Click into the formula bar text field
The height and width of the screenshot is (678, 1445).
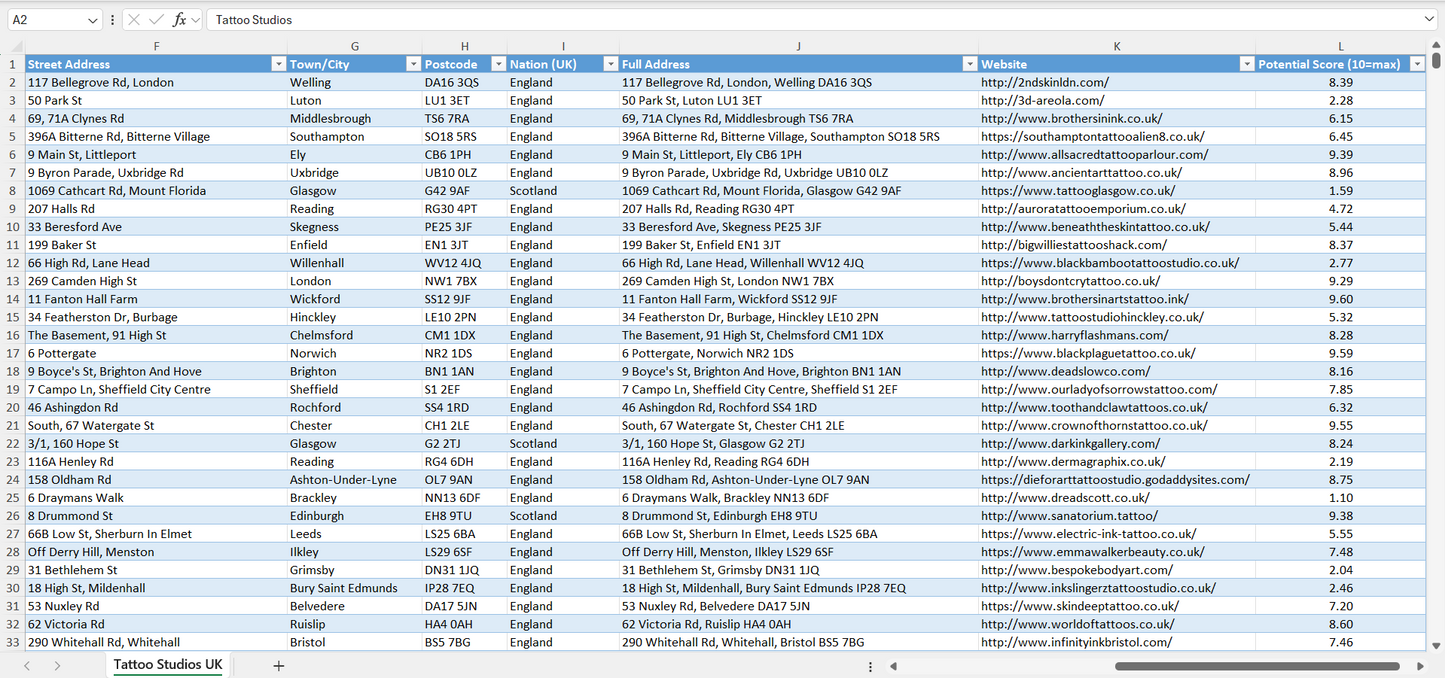pos(800,20)
